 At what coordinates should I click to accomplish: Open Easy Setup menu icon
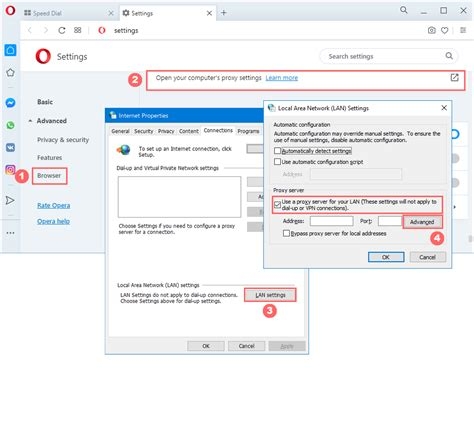(x=463, y=30)
